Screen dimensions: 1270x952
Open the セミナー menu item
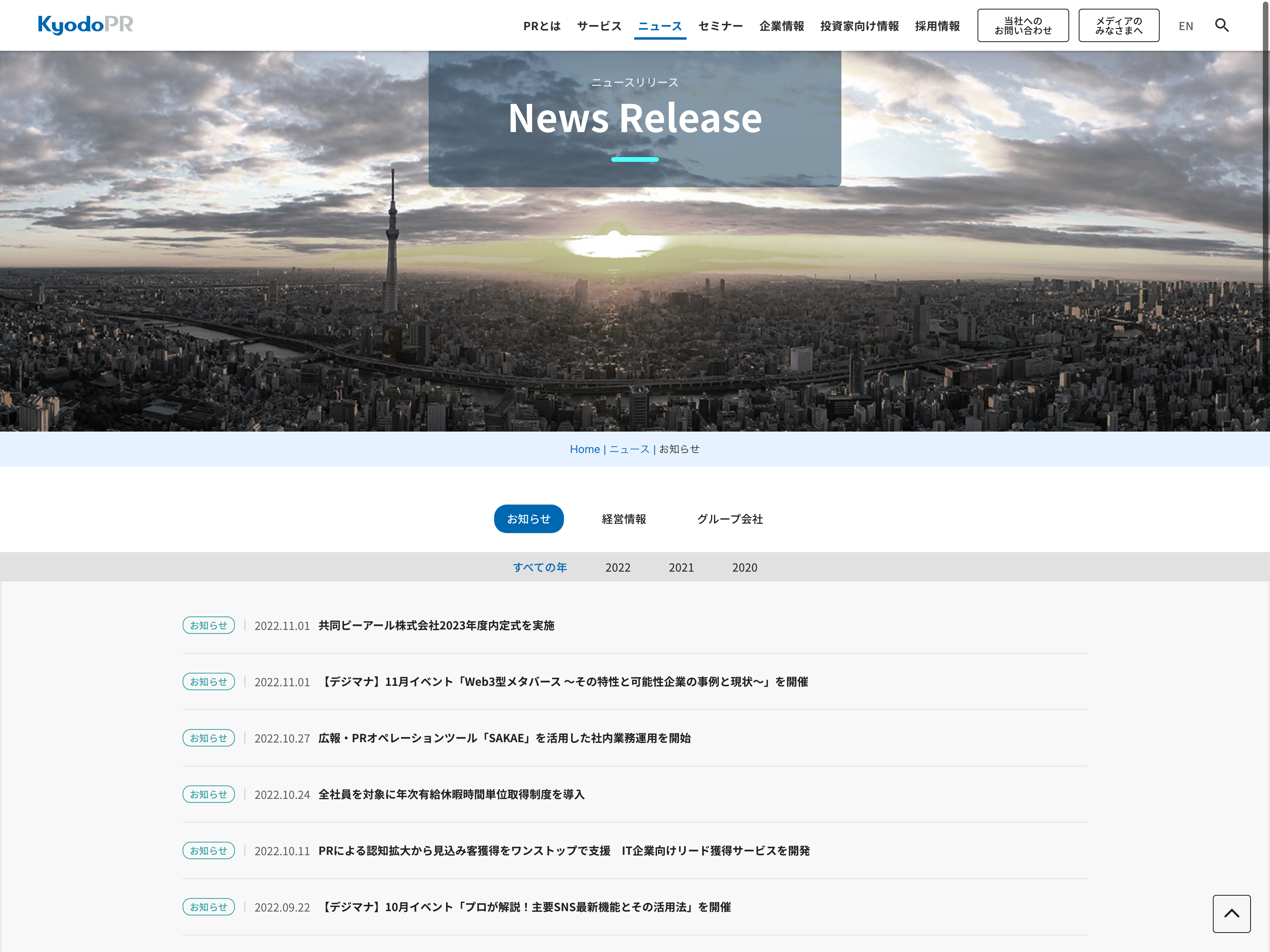coord(720,26)
